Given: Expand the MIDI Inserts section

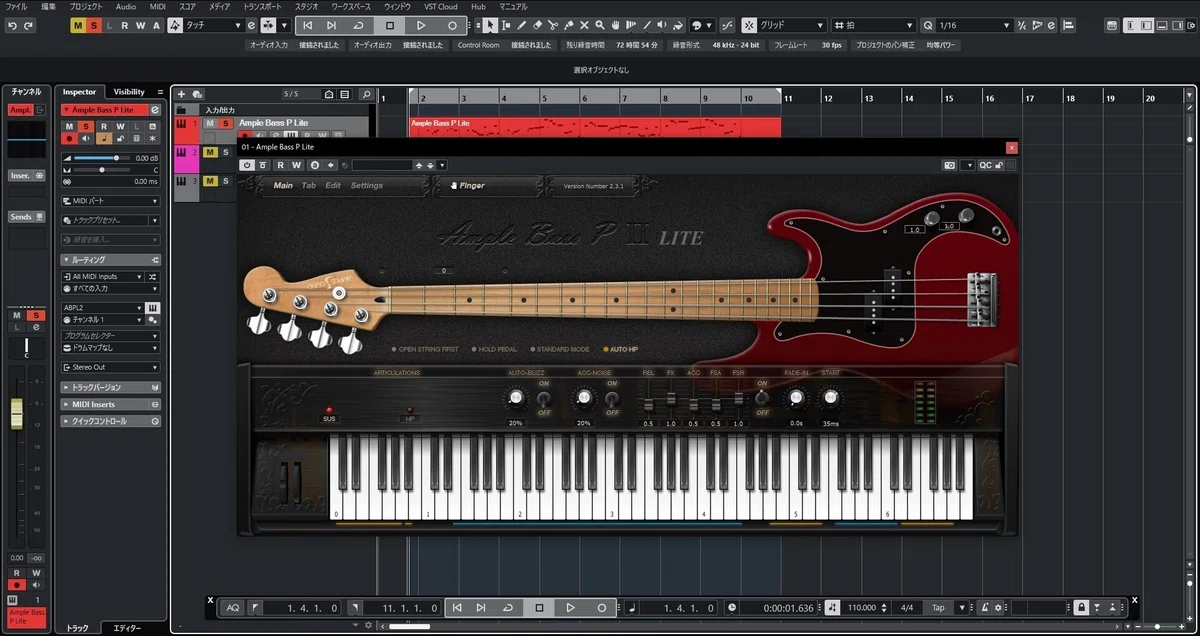Looking at the screenshot, I should (x=110, y=404).
